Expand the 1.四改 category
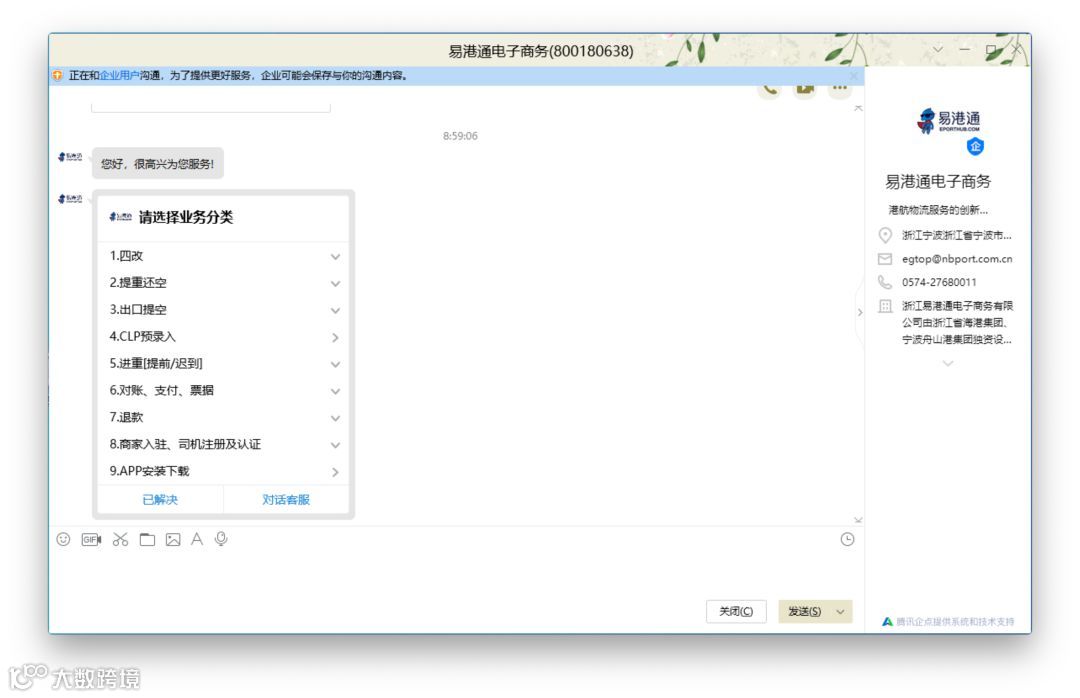The width and height of the screenshot is (1080, 698). 223,256
